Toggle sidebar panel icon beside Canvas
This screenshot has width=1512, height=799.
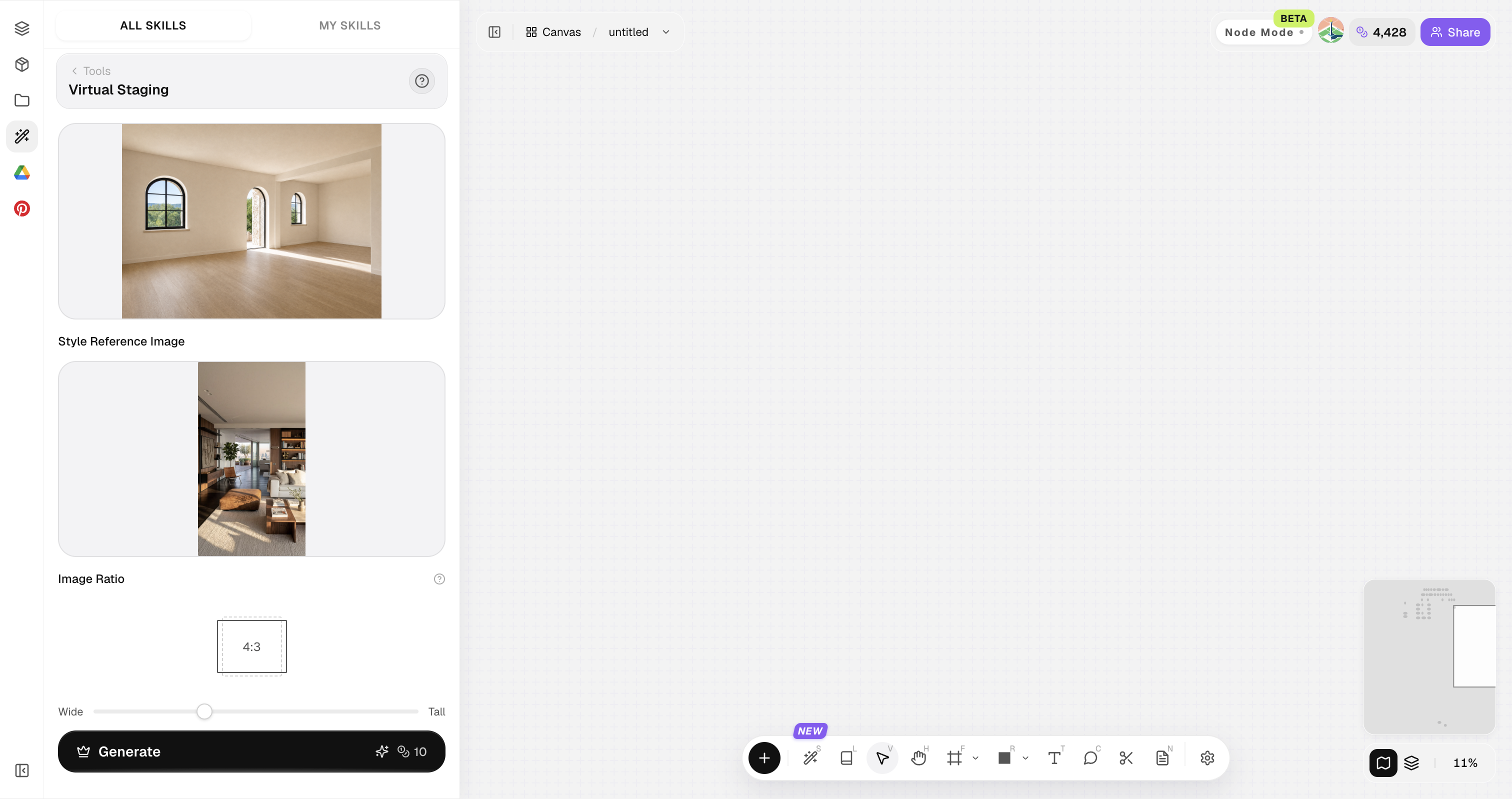[x=494, y=31]
